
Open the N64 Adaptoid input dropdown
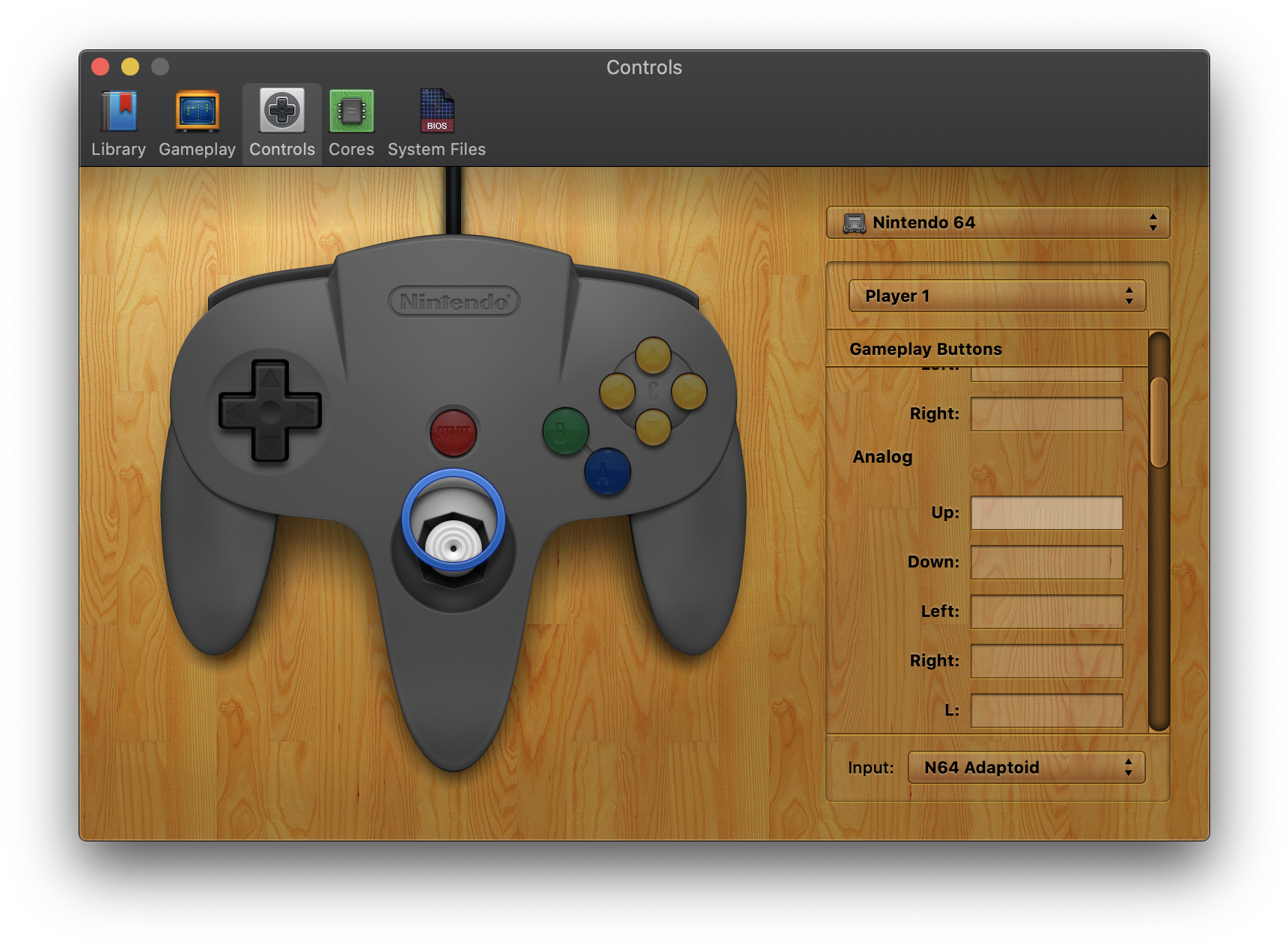[x=1026, y=767]
